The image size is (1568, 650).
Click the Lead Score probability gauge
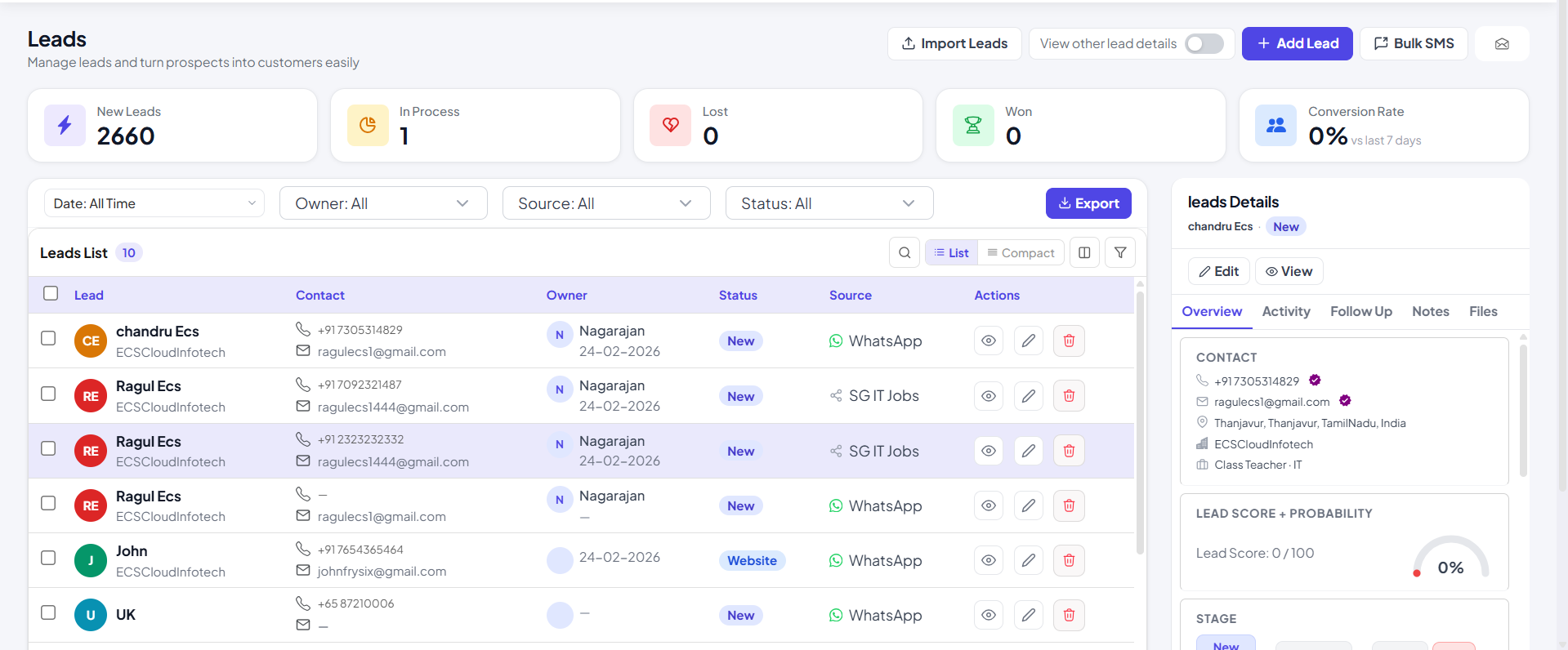[x=1450, y=559]
